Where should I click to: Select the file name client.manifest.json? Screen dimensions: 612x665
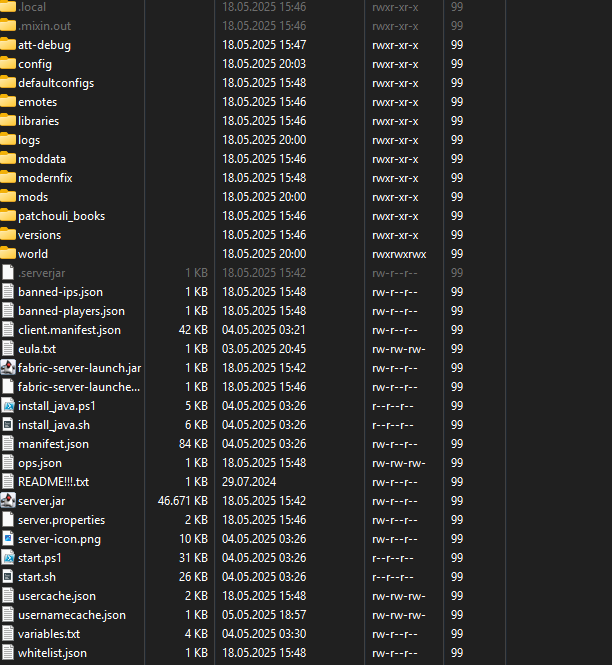click(69, 330)
